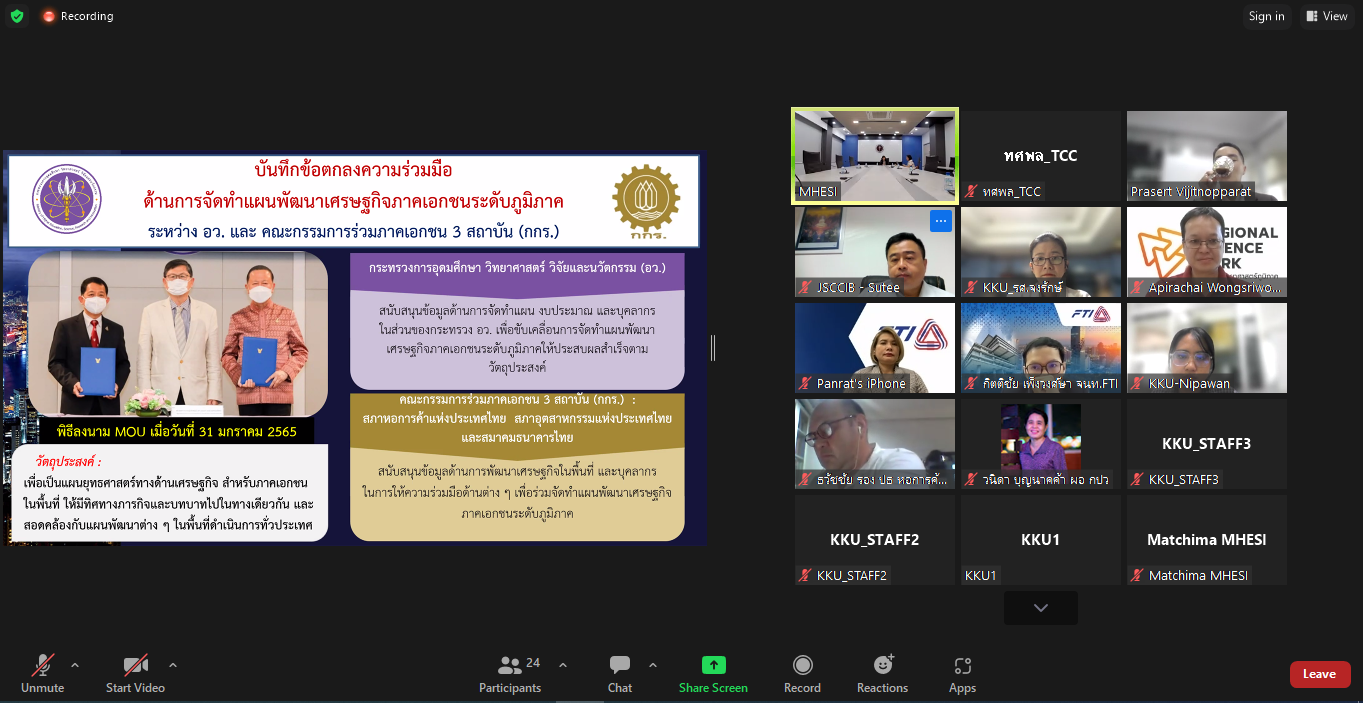Show more participants with the down chevron
The height and width of the screenshot is (703, 1363).
tap(1041, 608)
